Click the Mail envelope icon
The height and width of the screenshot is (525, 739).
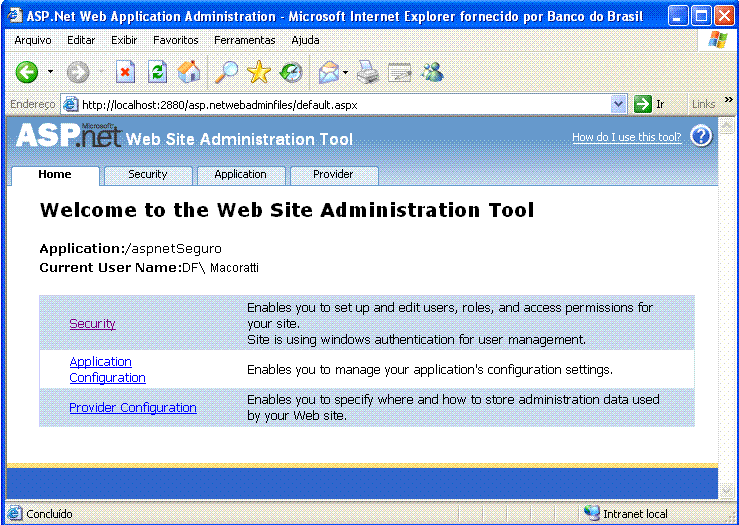click(329, 73)
